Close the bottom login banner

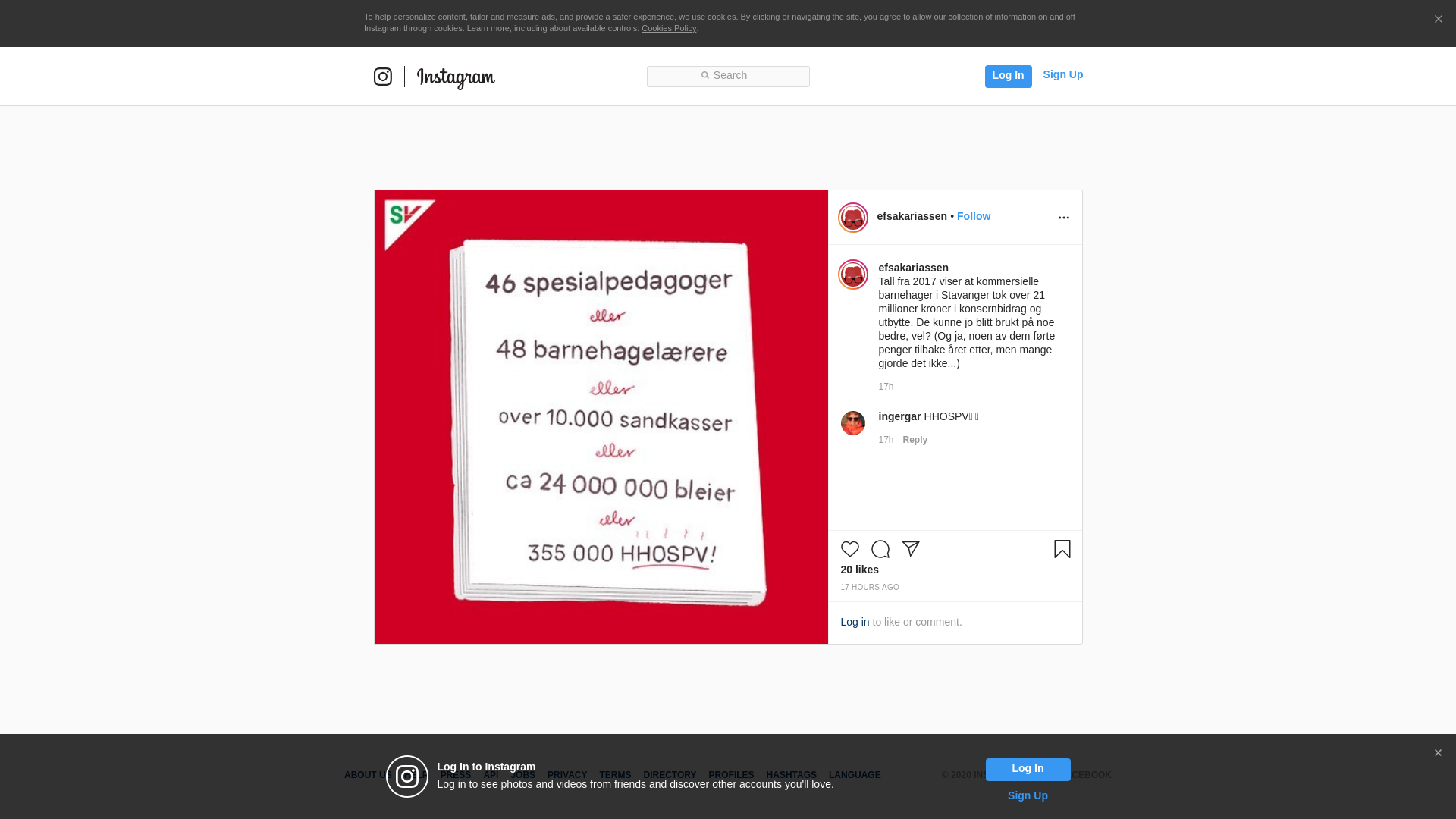pyautogui.click(x=1438, y=753)
